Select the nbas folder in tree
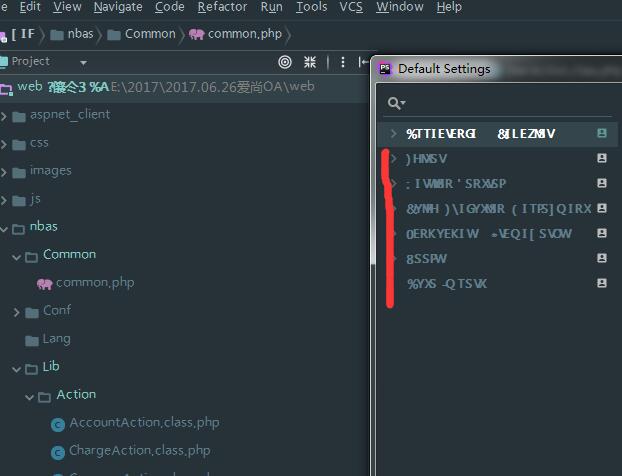 (44, 226)
